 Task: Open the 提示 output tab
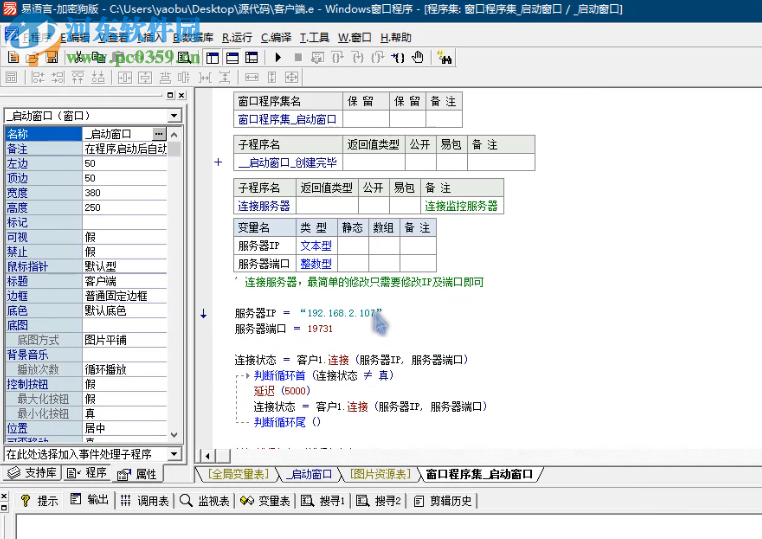(x=40, y=501)
